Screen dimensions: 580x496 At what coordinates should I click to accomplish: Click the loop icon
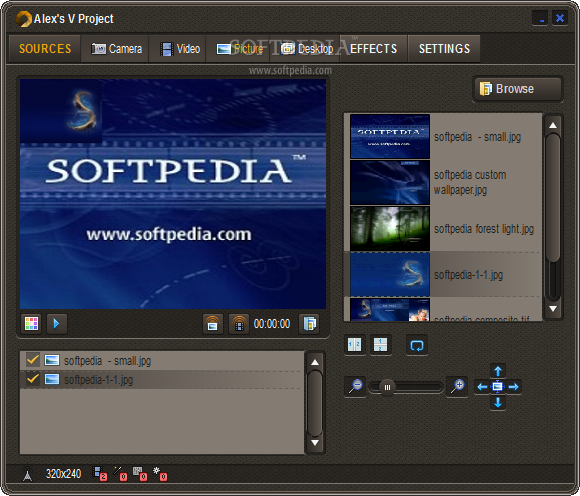(x=417, y=345)
